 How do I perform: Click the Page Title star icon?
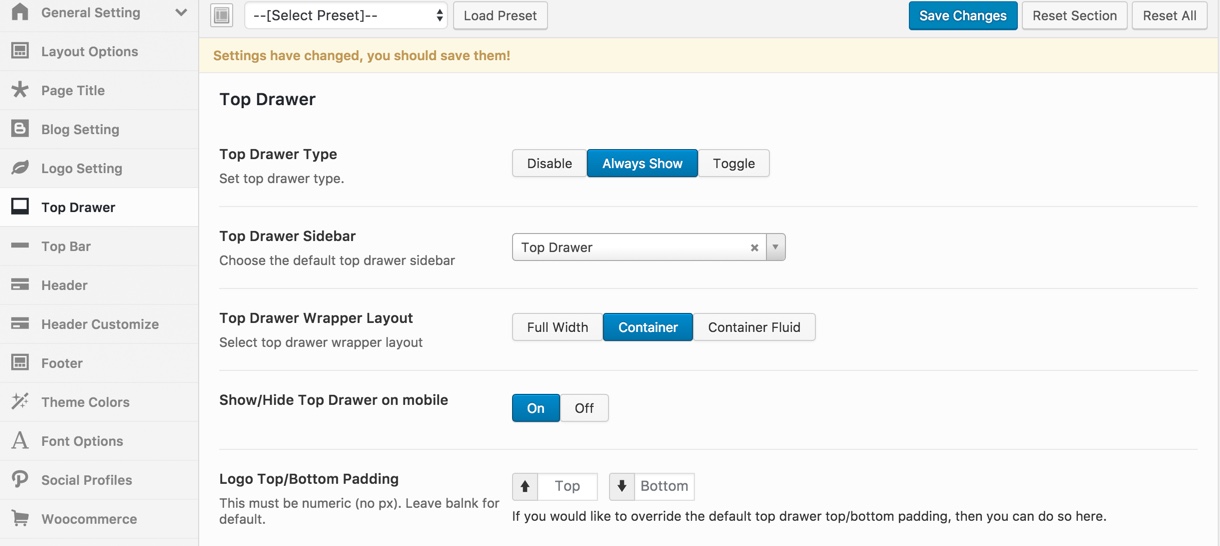[20, 90]
